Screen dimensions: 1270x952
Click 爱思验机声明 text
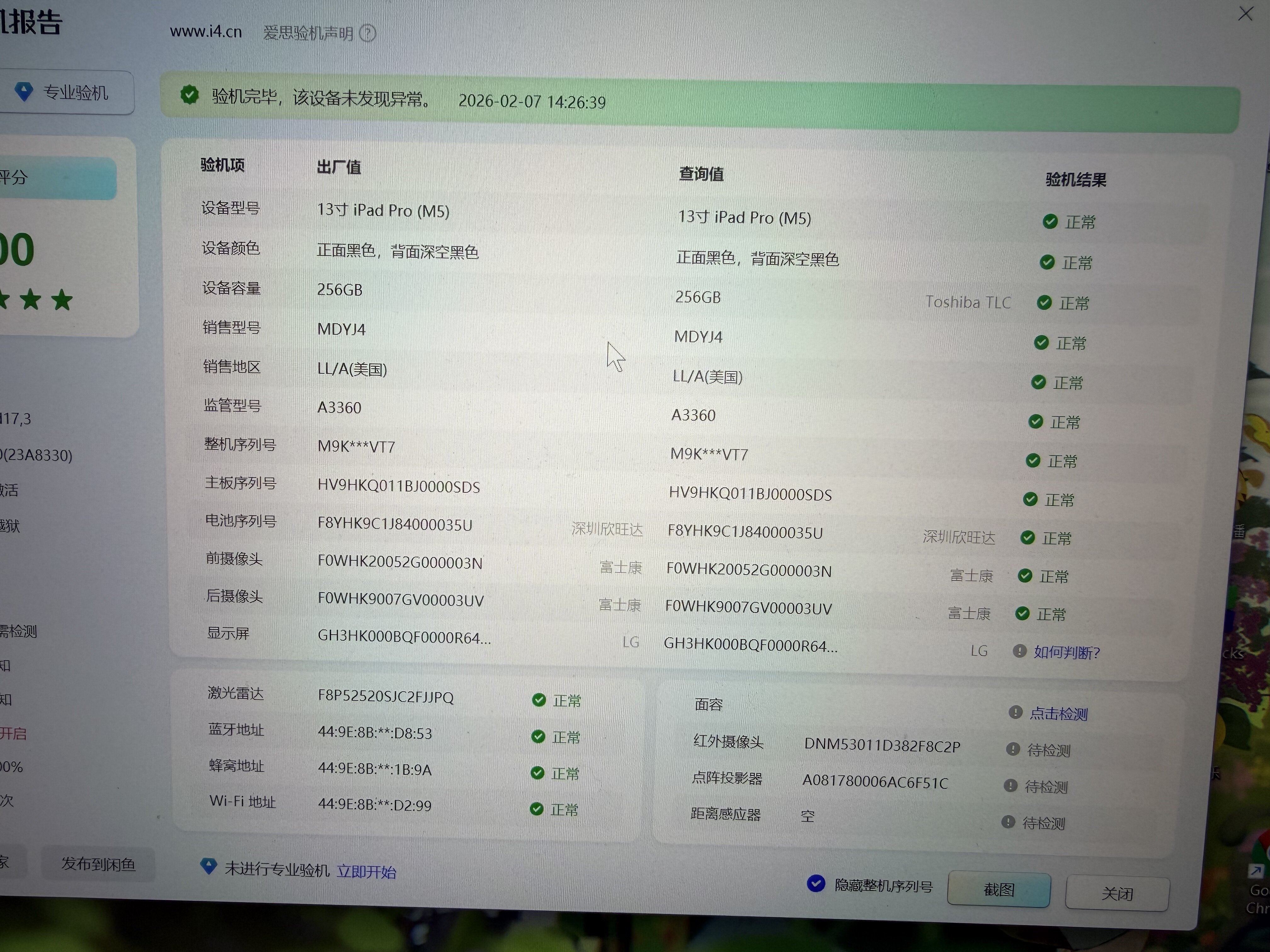[x=308, y=33]
